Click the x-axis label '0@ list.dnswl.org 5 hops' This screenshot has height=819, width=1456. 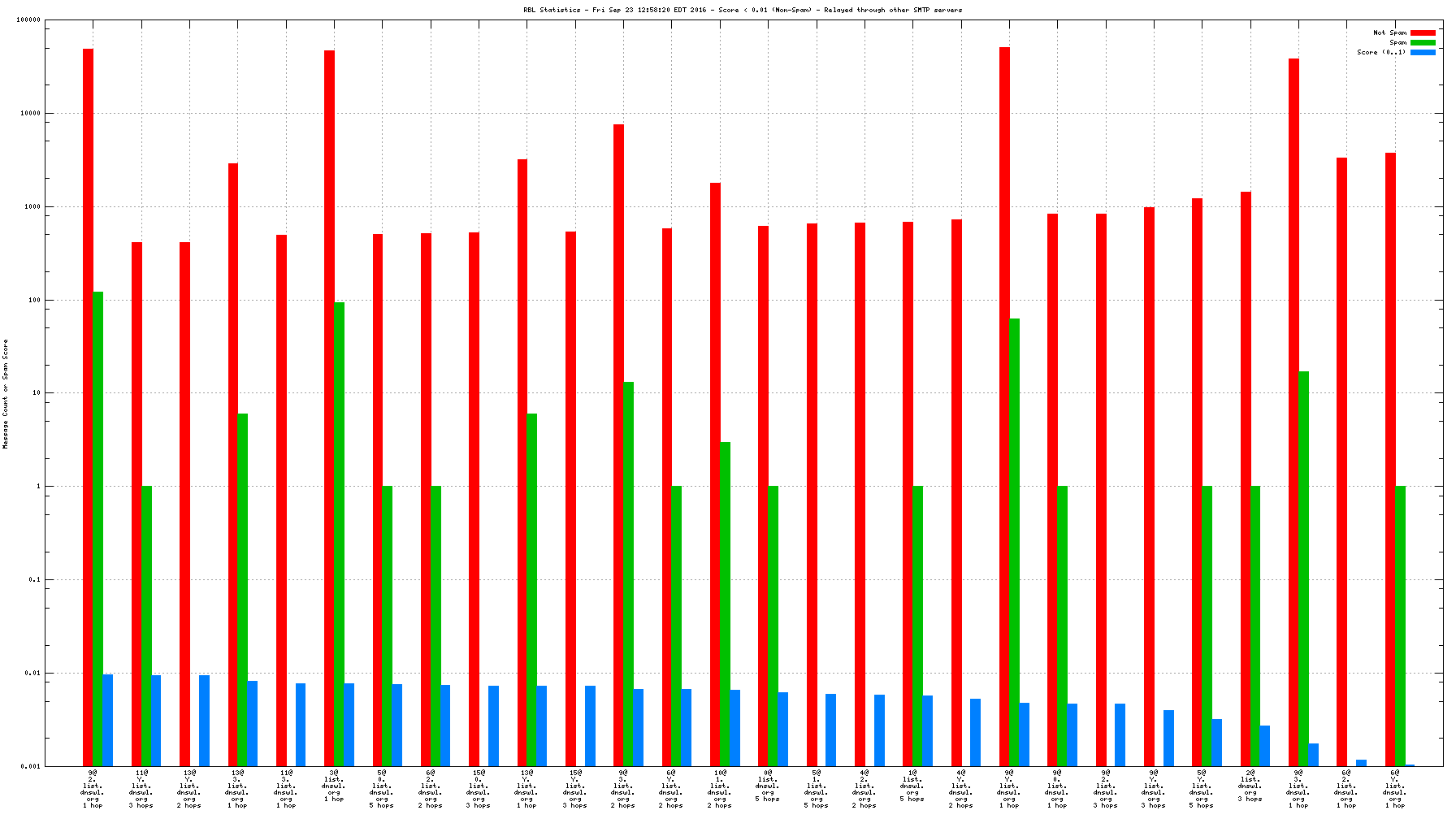(768, 787)
